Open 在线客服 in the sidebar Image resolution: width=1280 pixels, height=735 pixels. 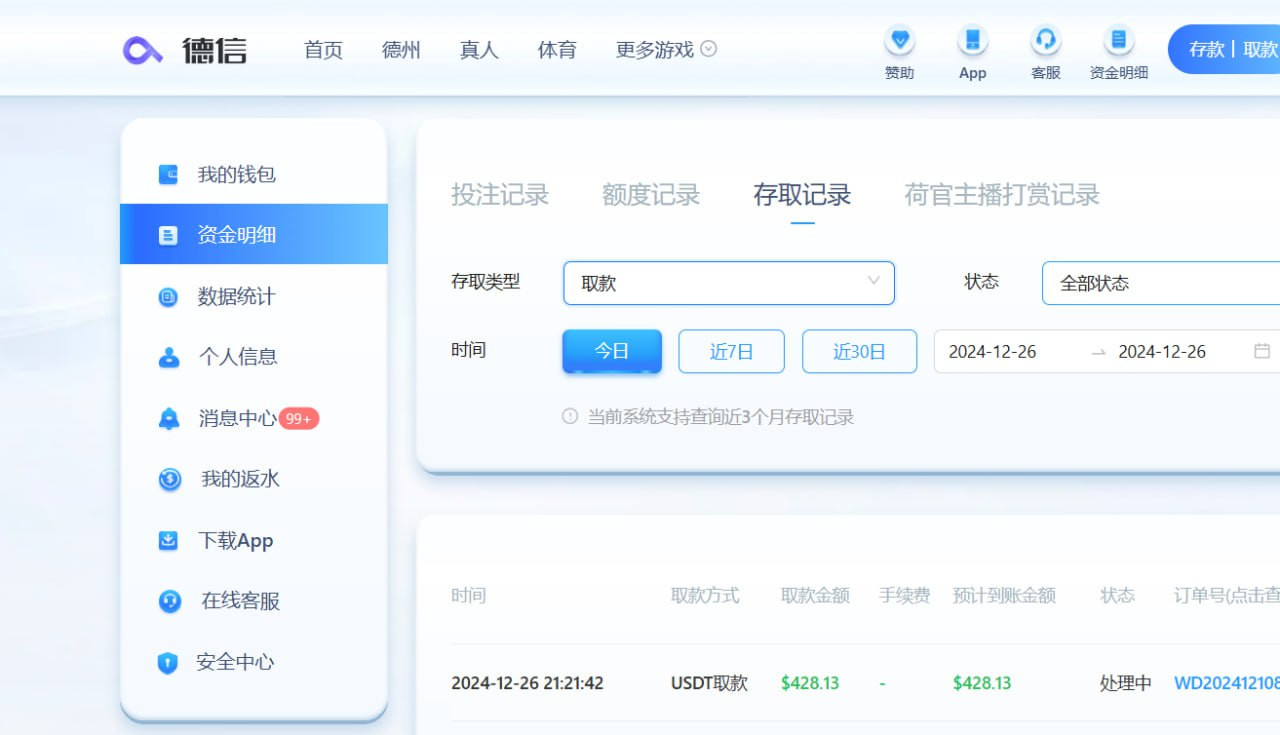[254, 601]
